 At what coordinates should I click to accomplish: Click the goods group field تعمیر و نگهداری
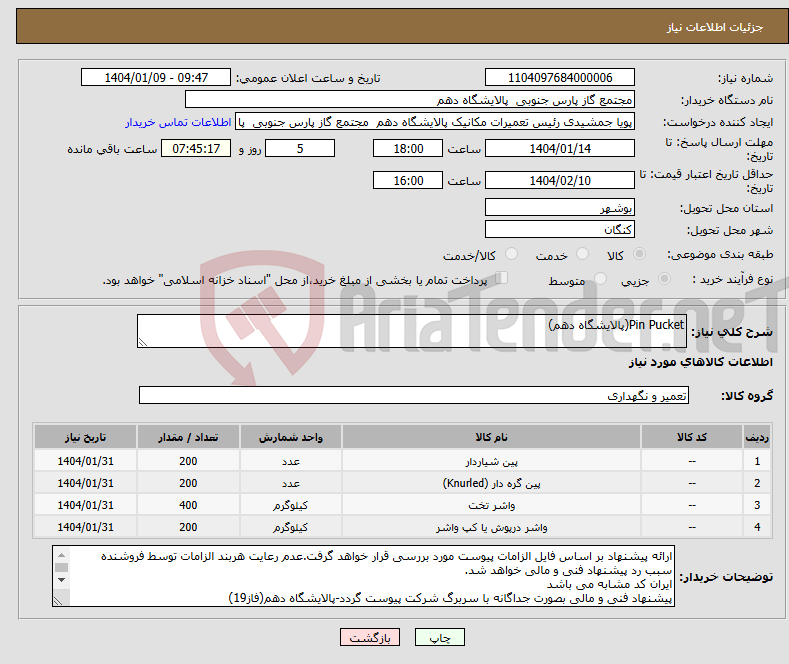click(x=414, y=395)
